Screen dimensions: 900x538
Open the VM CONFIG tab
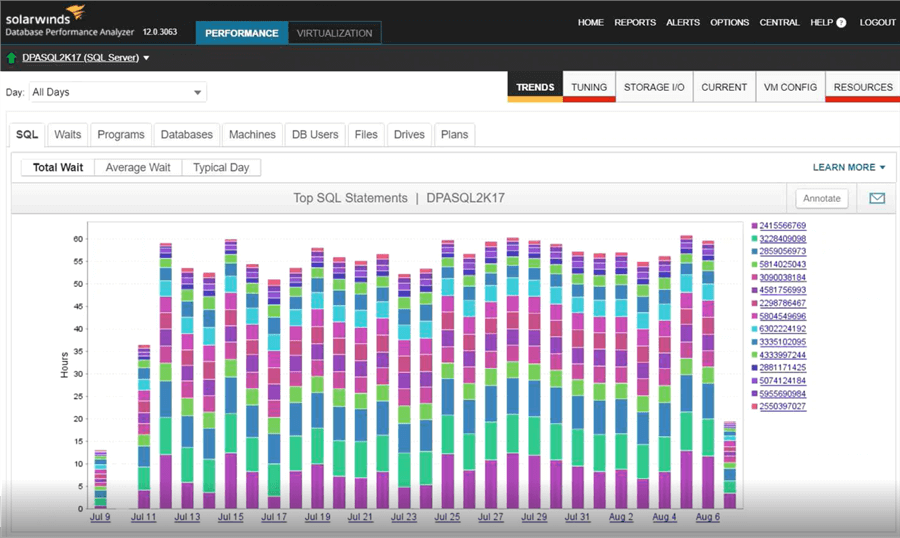click(x=790, y=87)
